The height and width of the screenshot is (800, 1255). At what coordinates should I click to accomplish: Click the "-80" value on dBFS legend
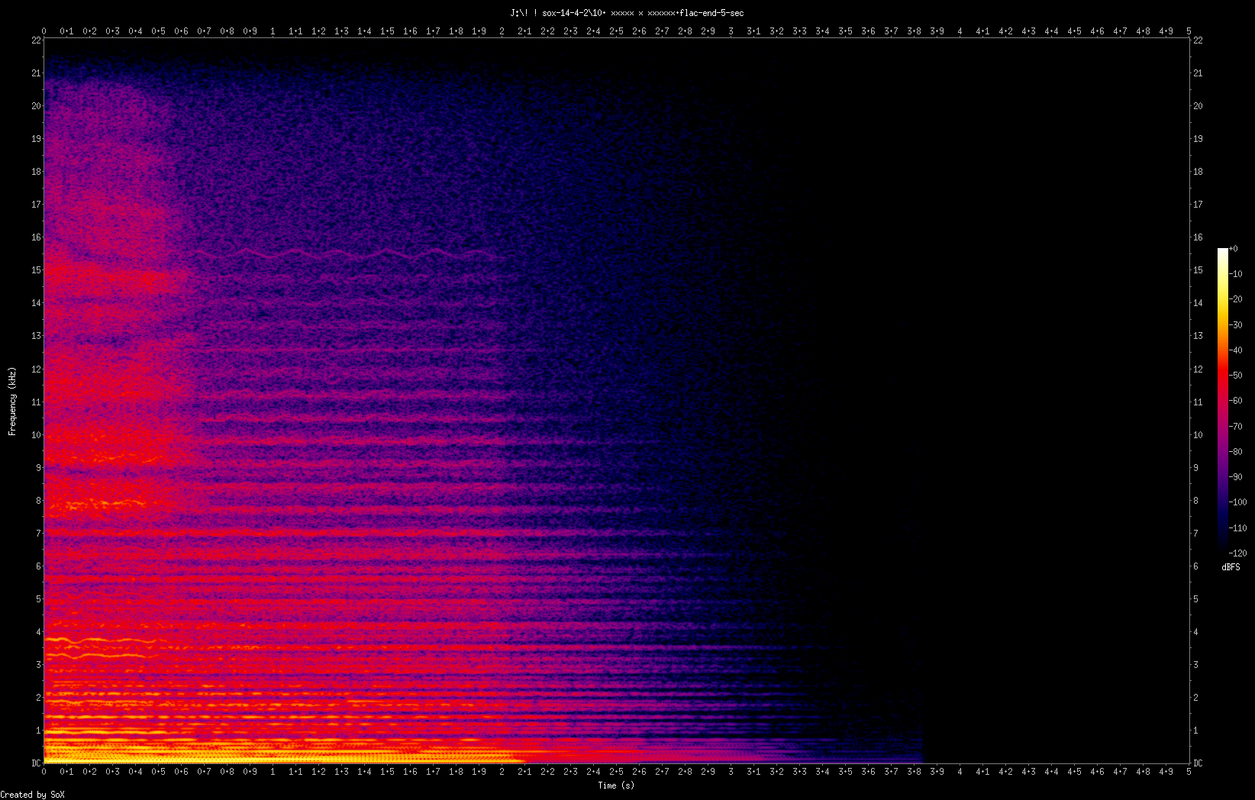1236,452
